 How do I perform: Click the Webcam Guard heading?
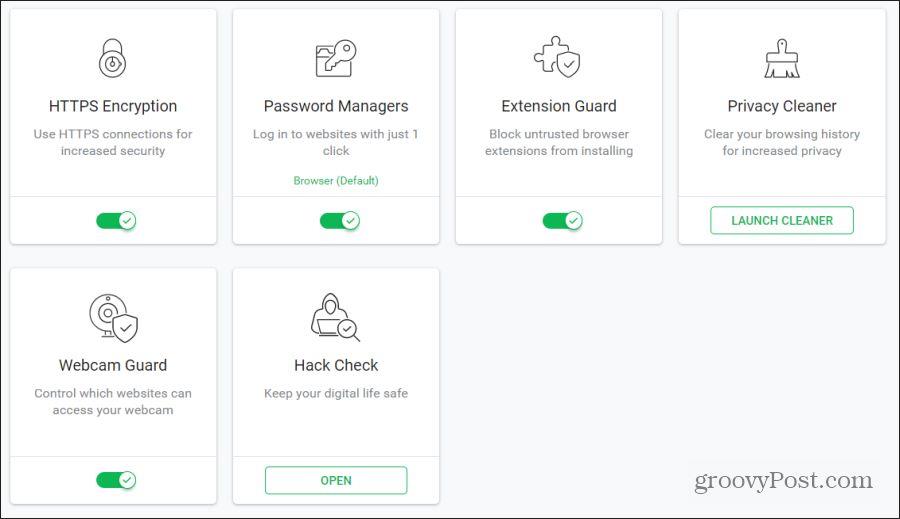pyautogui.click(x=113, y=366)
